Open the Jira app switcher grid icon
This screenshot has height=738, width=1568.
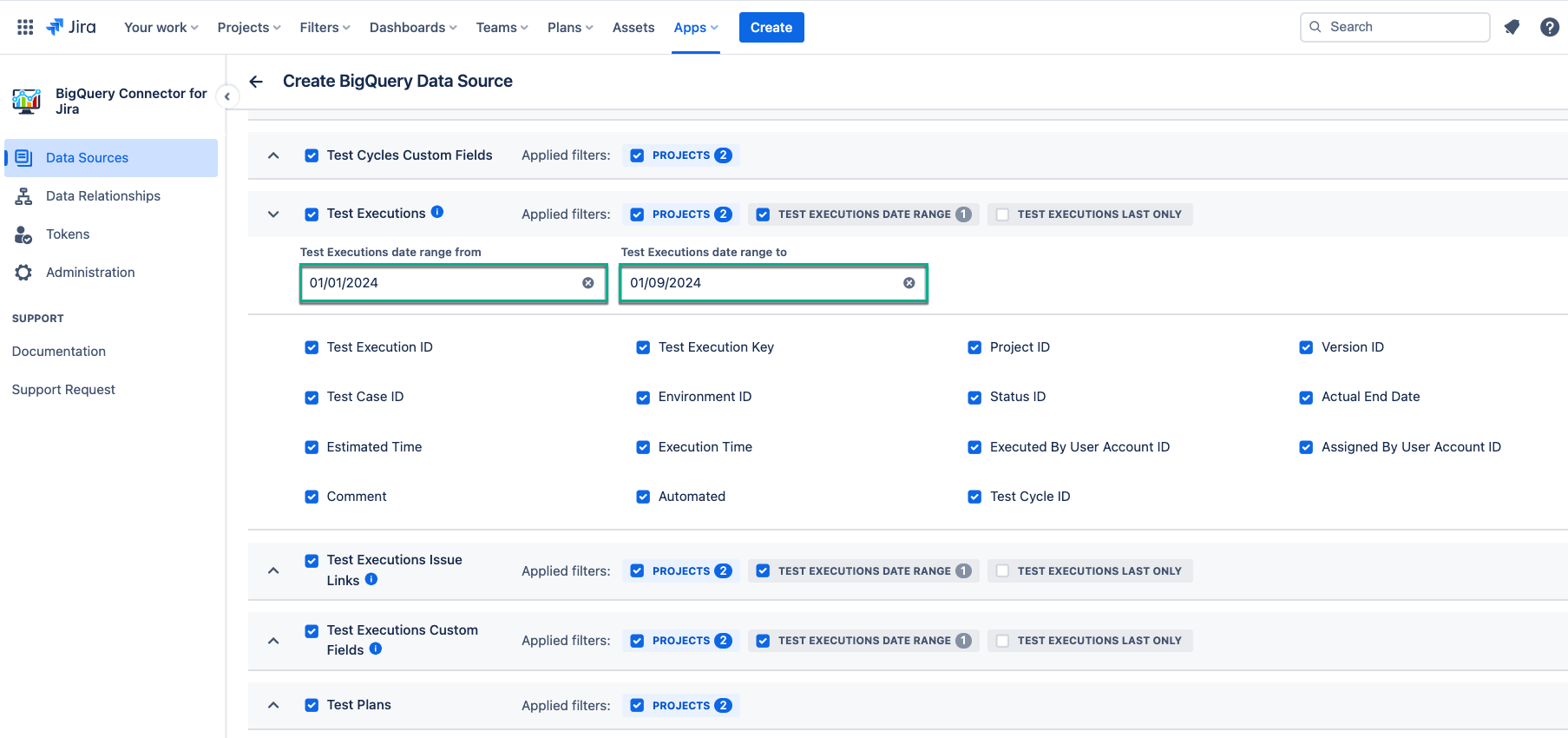(25, 27)
